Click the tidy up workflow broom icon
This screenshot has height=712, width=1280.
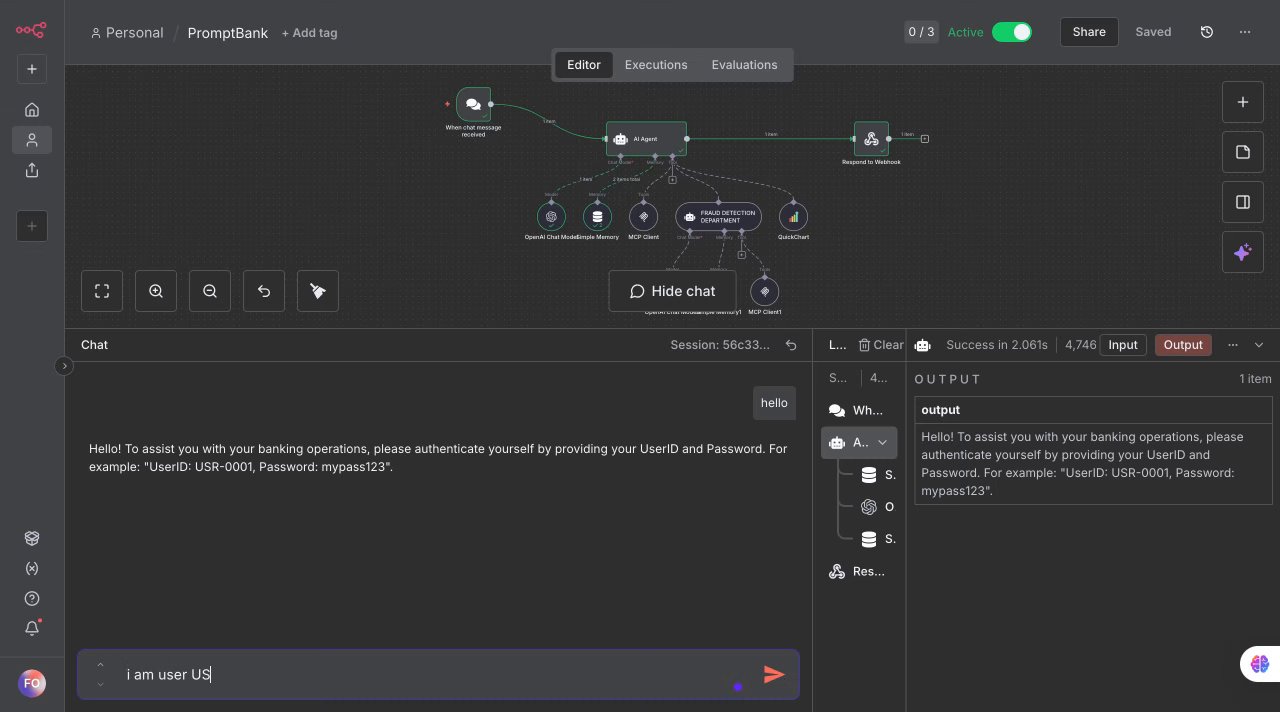coord(318,291)
